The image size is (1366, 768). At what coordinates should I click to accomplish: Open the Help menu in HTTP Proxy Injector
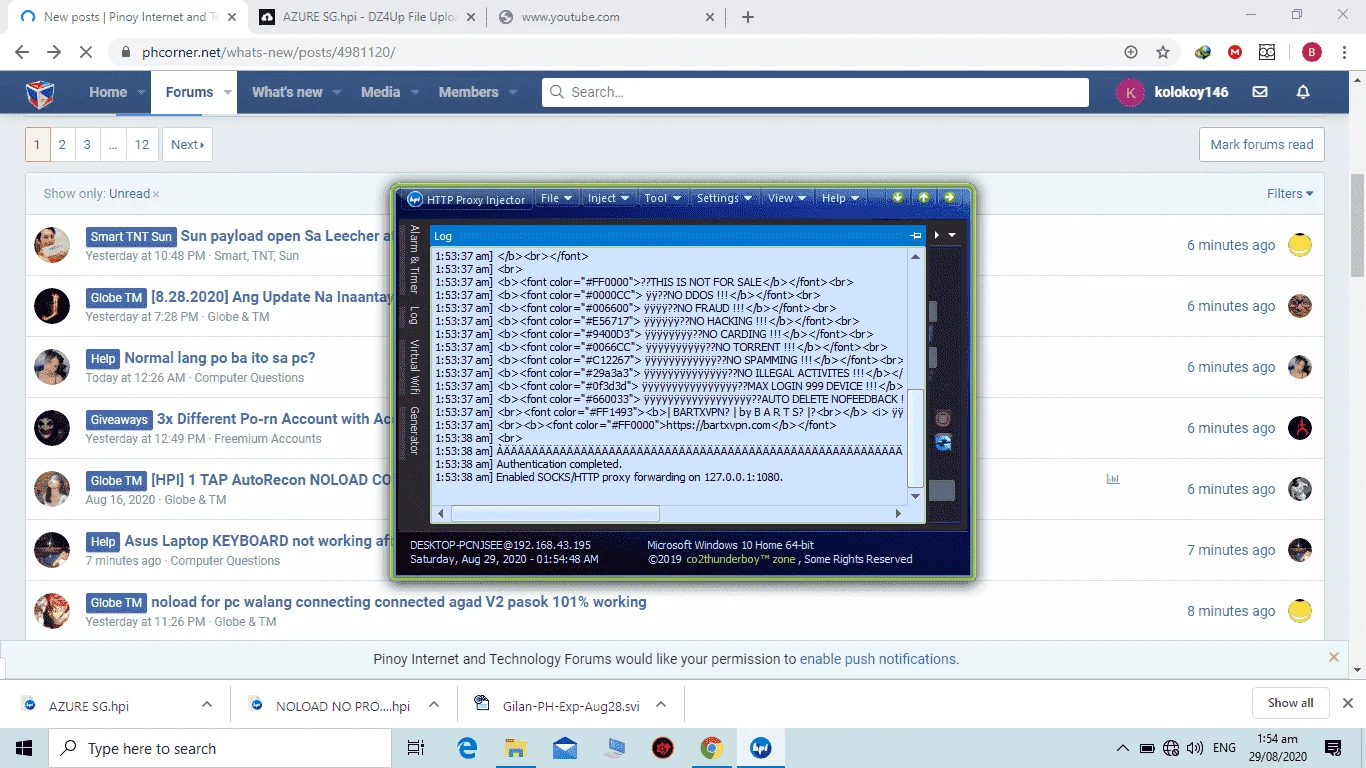pos(840,198)
